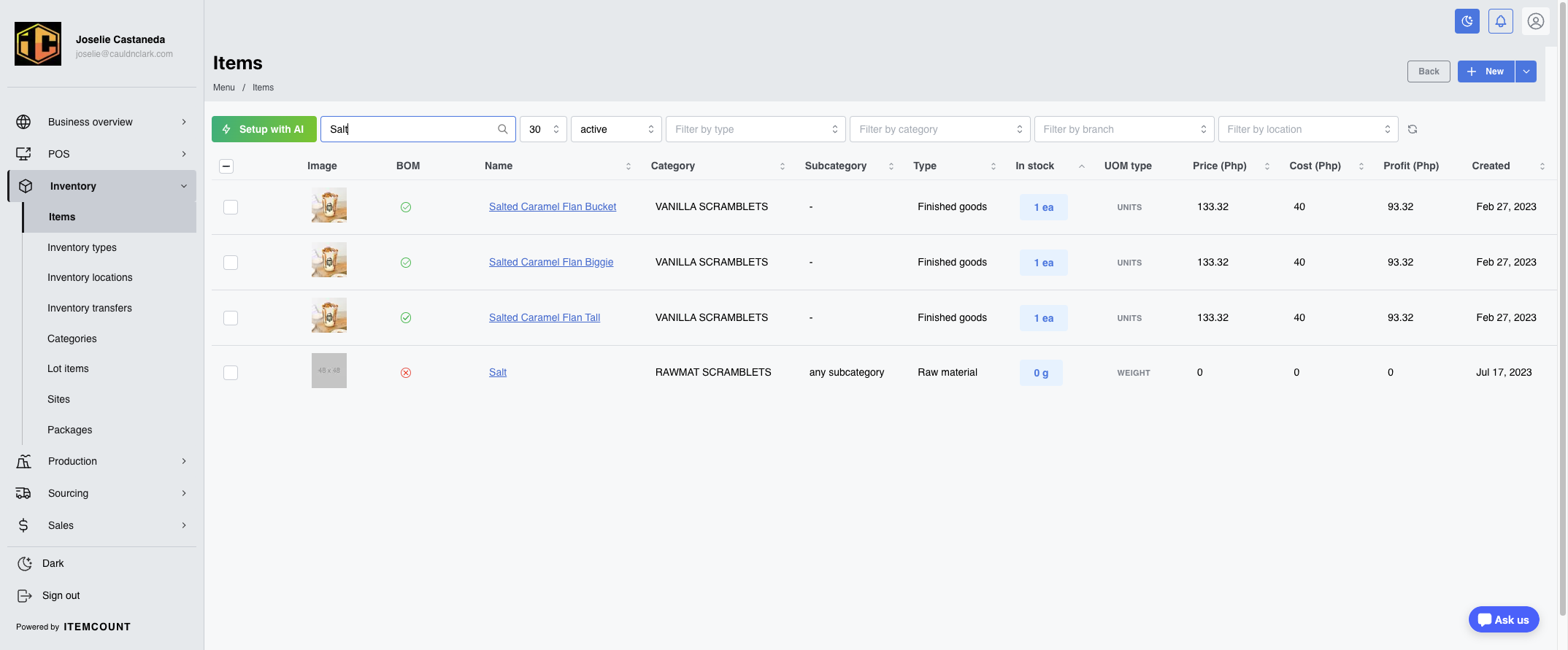Click the Salted Caramel Flan Biggie thumbnail

(329, 260)
